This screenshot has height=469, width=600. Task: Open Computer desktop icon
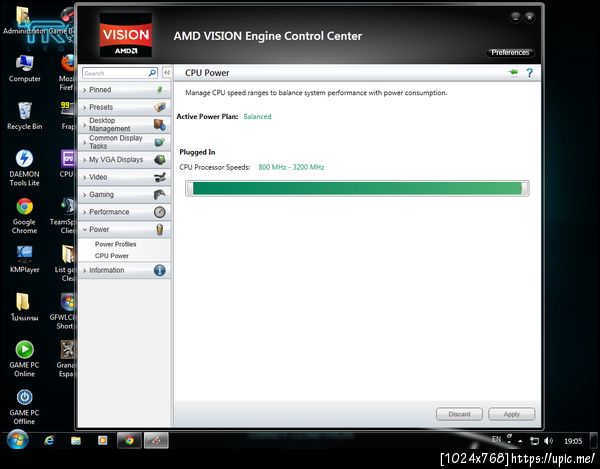[x=24, y=69]
